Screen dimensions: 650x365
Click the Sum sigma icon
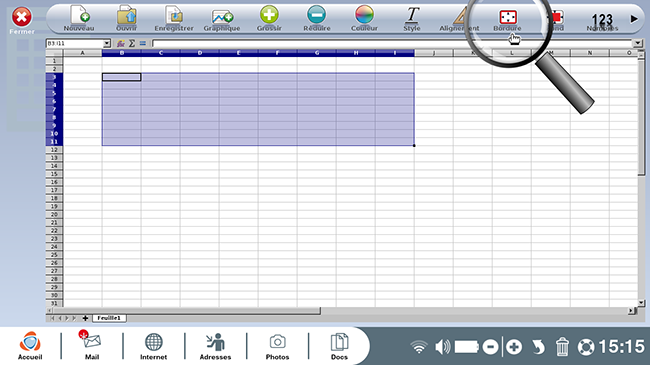pyautogui.click(x=132, y=43)
